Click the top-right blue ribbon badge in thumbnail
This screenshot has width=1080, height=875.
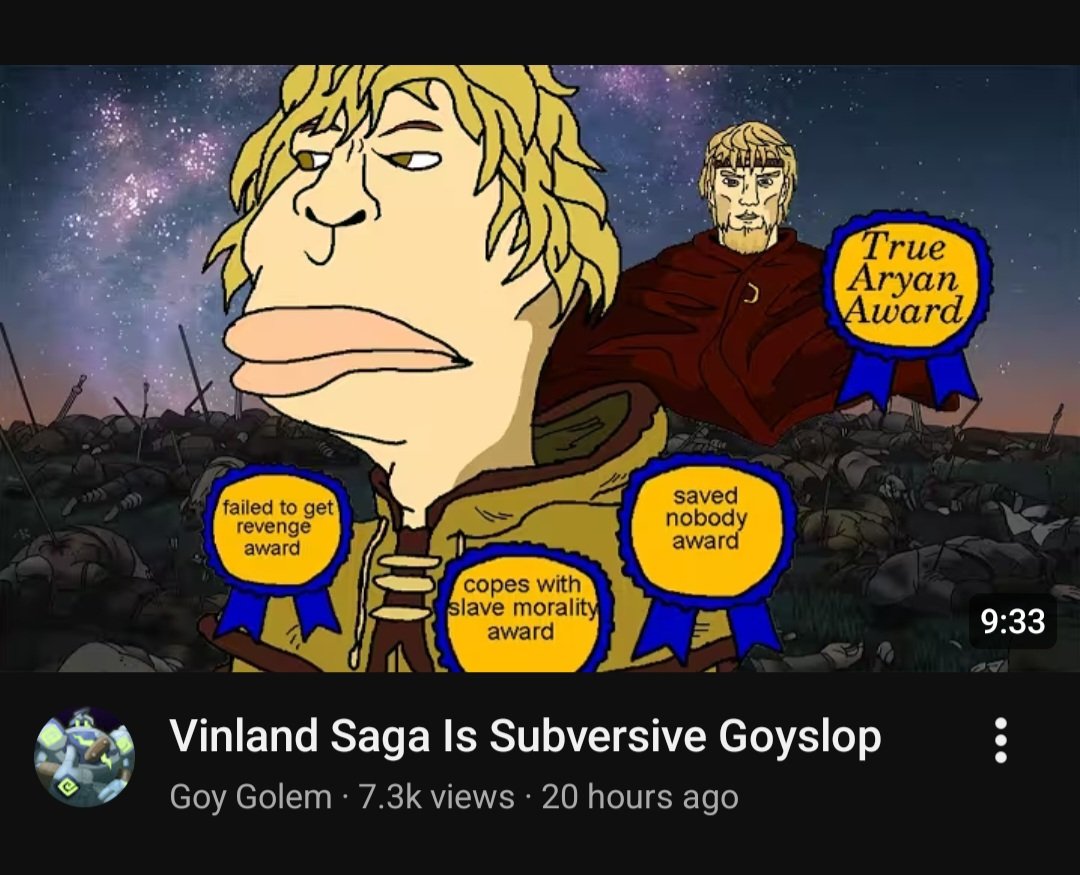908,307
